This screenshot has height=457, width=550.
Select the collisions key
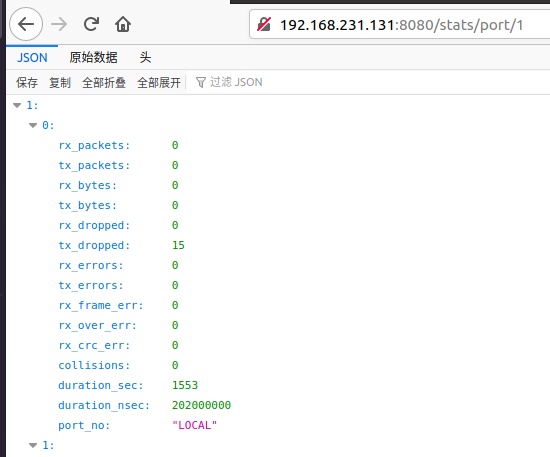tap(94, 365)
